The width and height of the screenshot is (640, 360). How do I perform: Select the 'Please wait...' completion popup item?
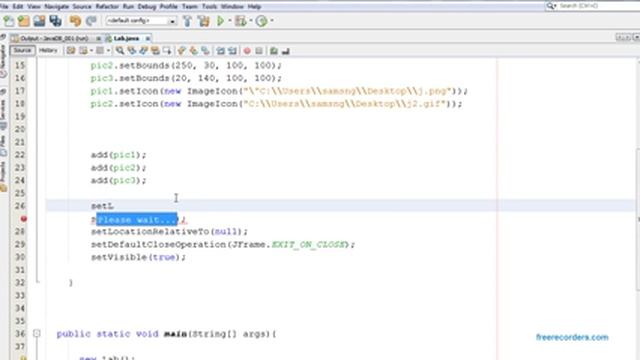click(137, 220)
